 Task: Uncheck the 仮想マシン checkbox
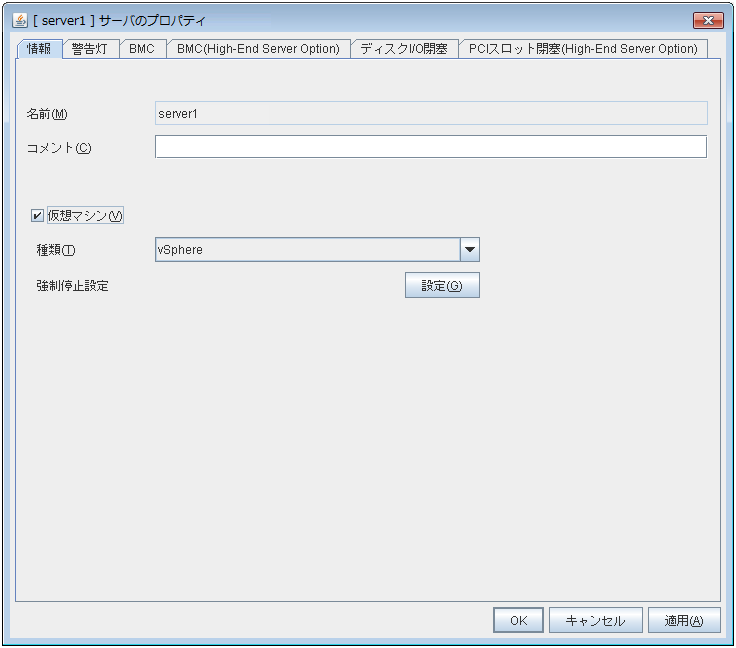(38, 215)
